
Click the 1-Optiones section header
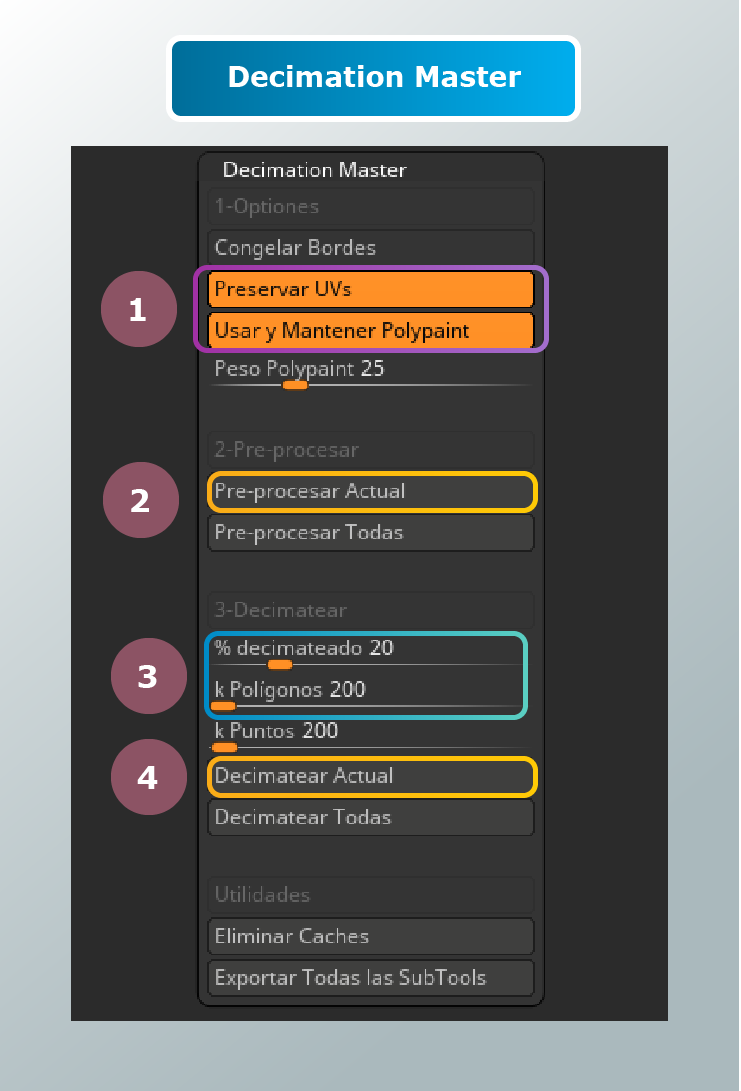pyautogui.click(x=370, y=206)
